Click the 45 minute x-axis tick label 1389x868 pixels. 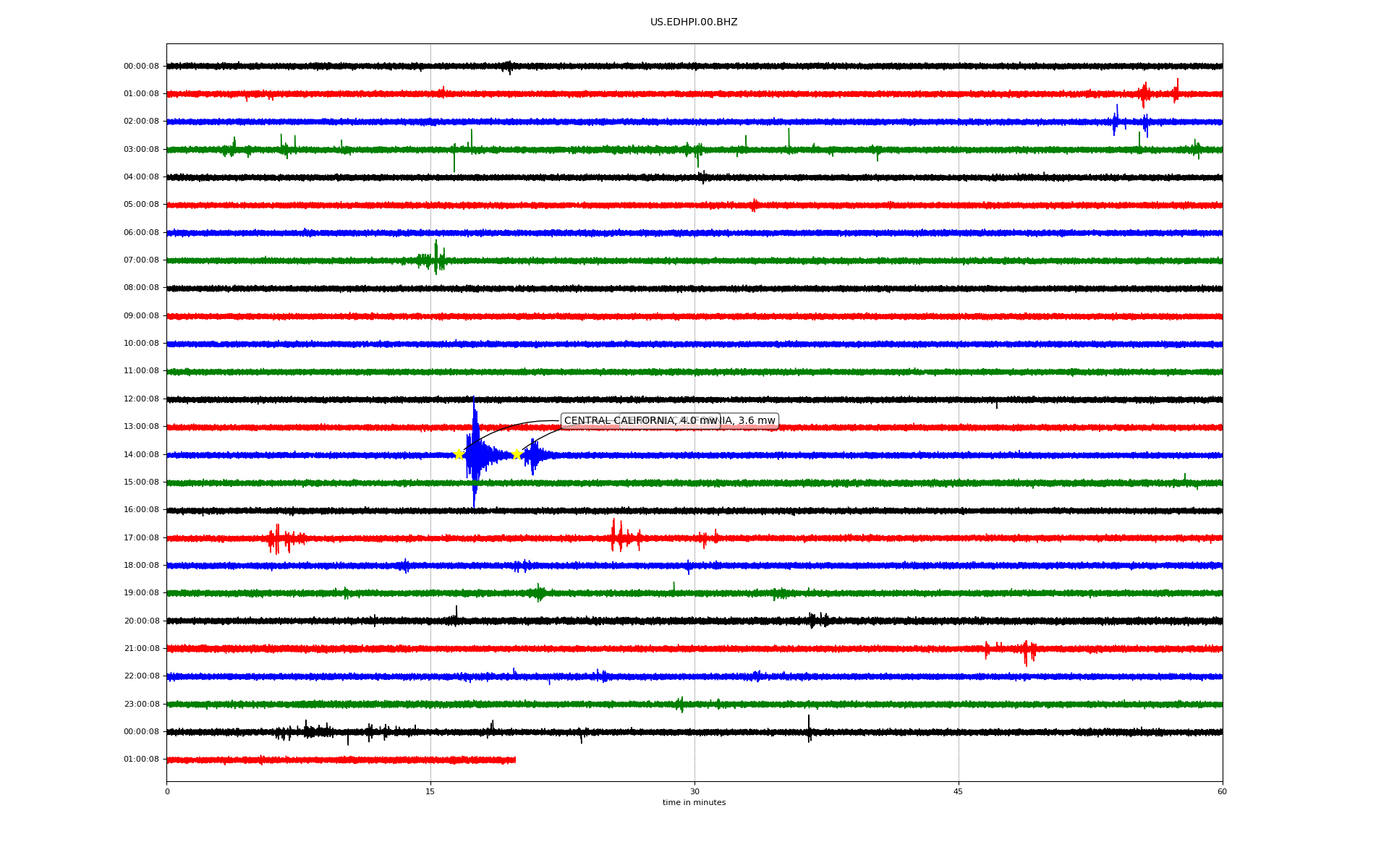click(958, 791)
